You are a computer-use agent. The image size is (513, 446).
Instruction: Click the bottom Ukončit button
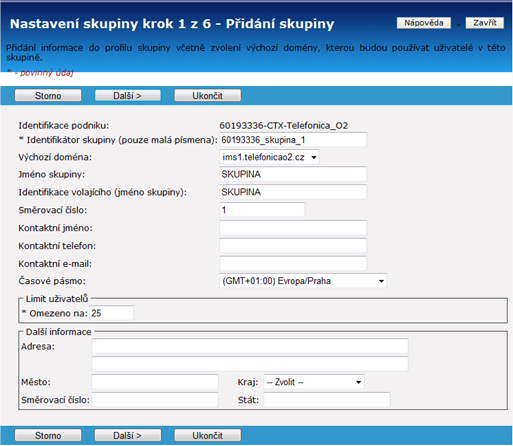coord(207,435)
